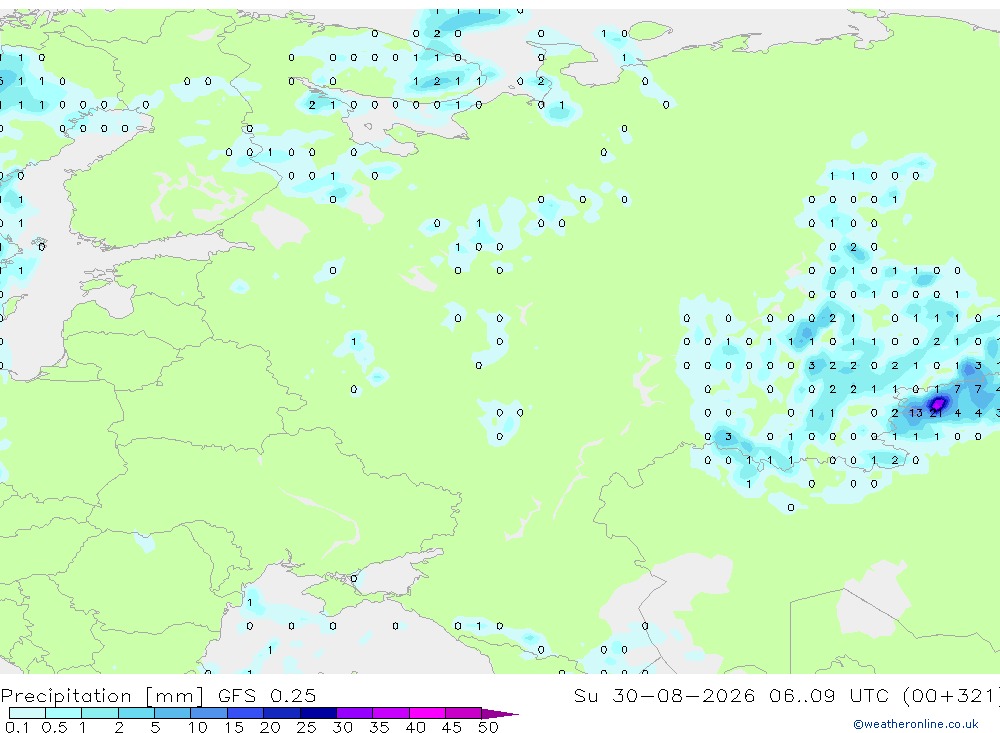This screenshot has width=1000, height=733.
Task: Click the legend label '15'
Action: tap(233, 727)
